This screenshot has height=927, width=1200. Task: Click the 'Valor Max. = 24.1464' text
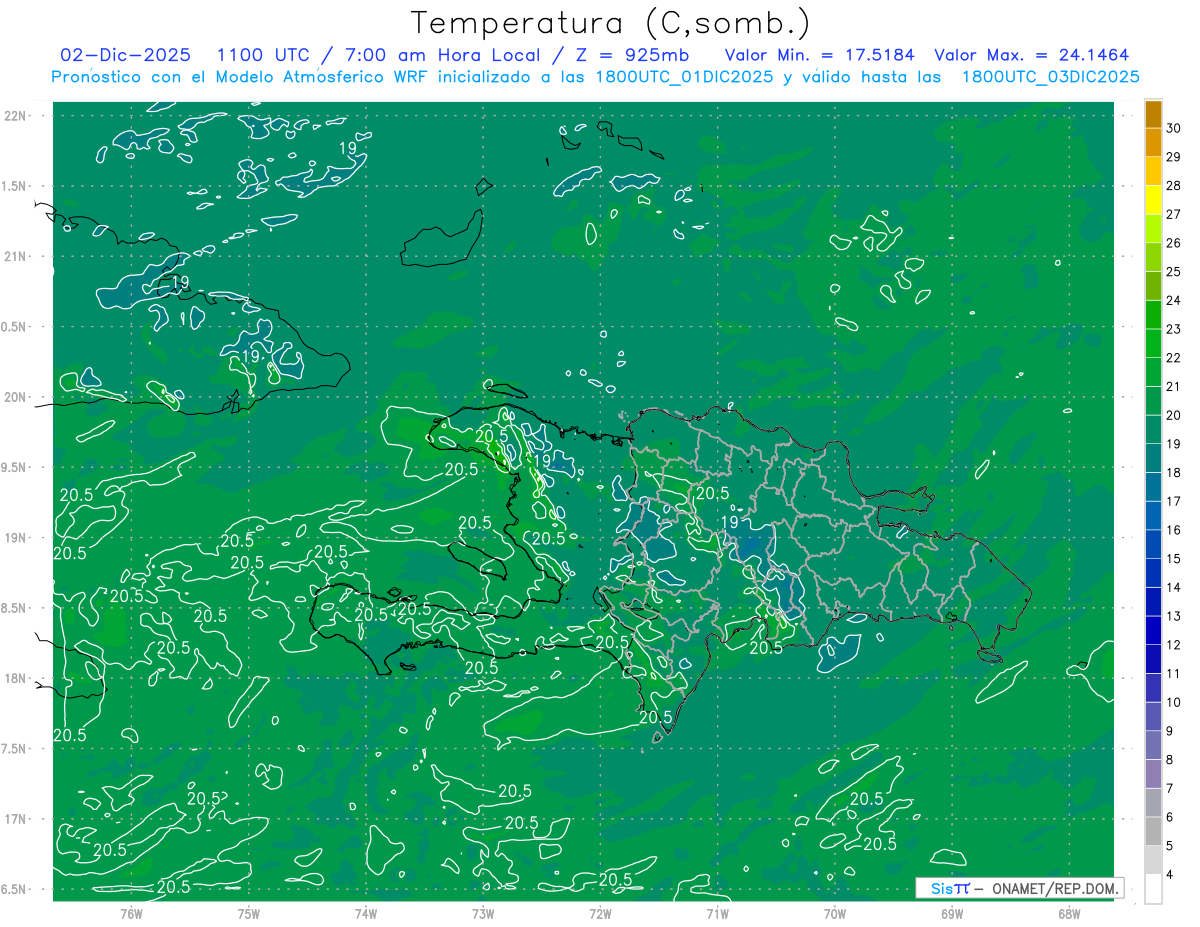pos(1031,55)
